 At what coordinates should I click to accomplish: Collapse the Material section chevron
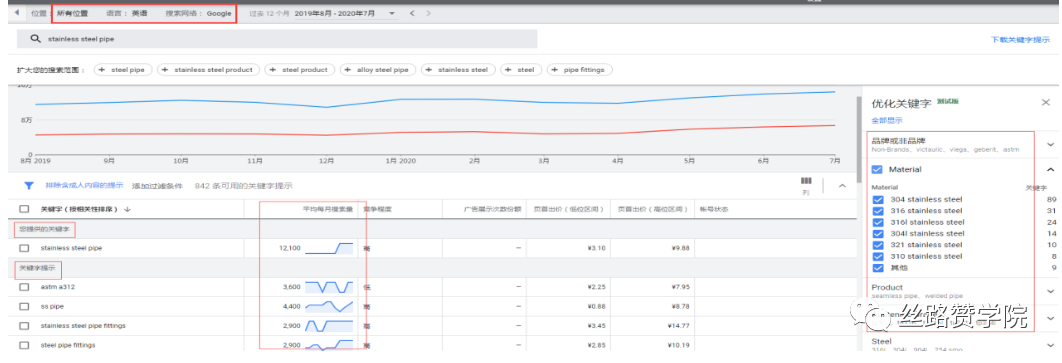pyautogui.click(x=1050, y=169)
